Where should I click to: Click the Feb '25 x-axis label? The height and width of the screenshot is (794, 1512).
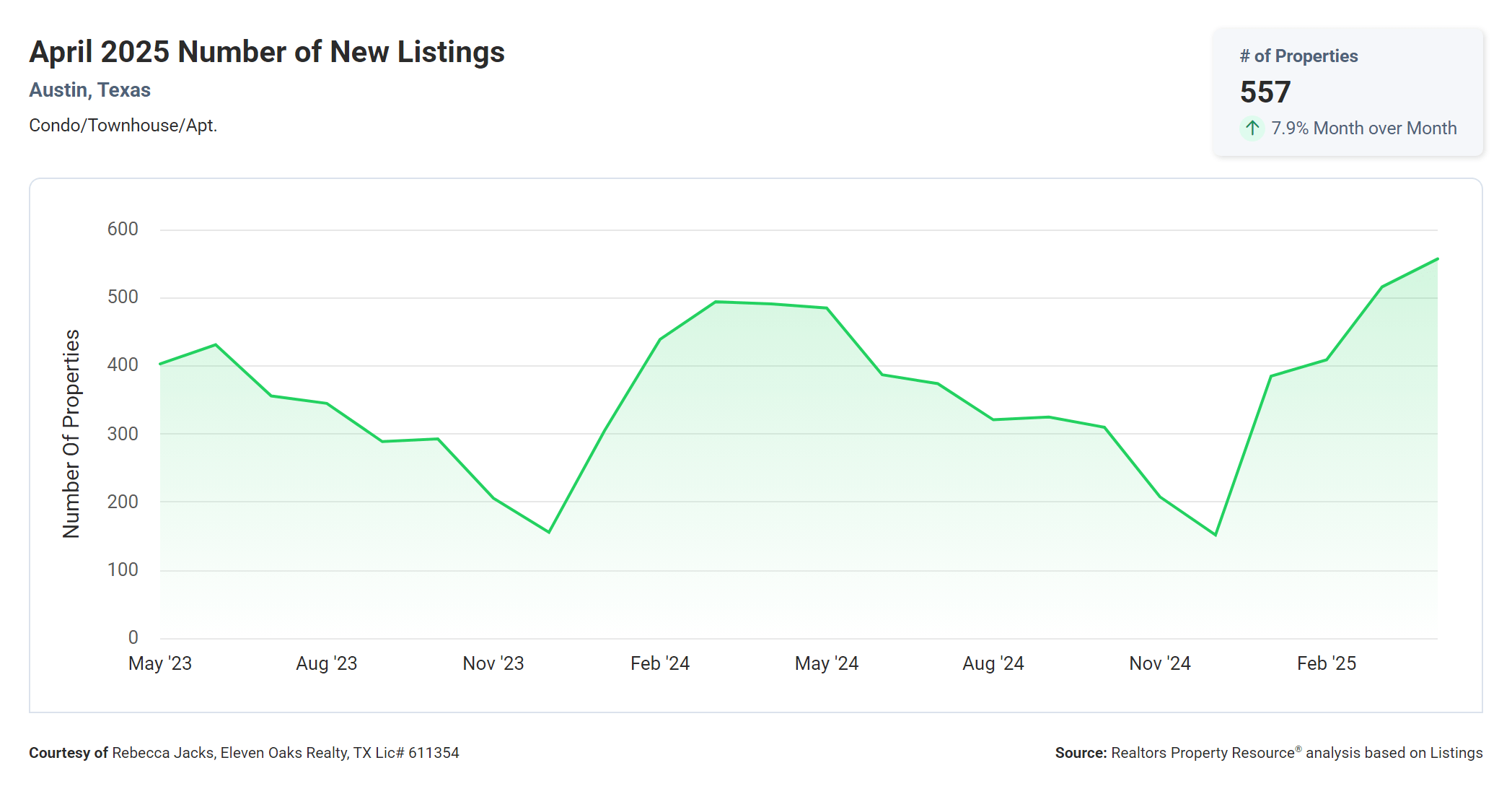1327,663
